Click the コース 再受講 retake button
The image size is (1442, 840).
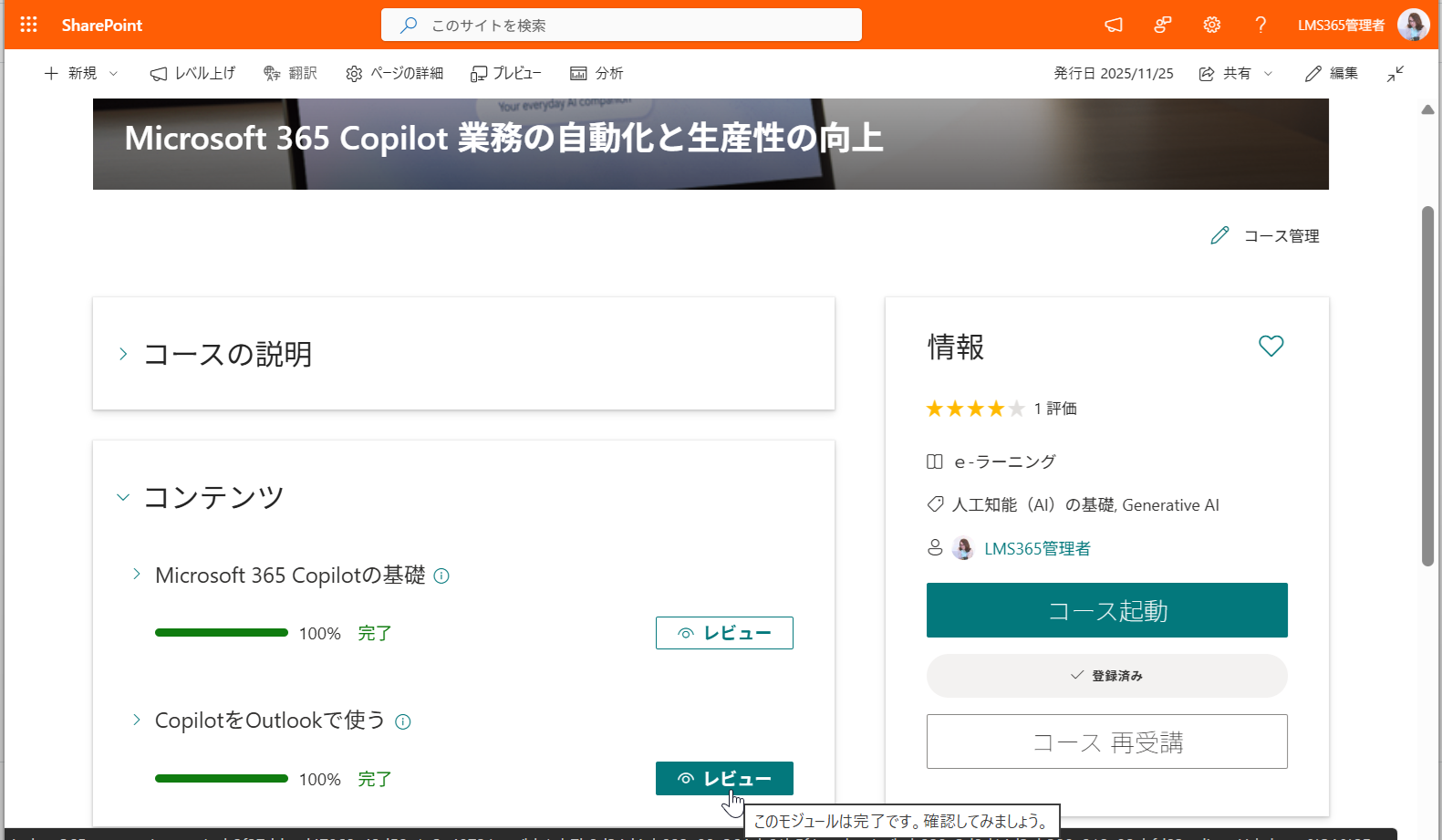coord(1107,741)
